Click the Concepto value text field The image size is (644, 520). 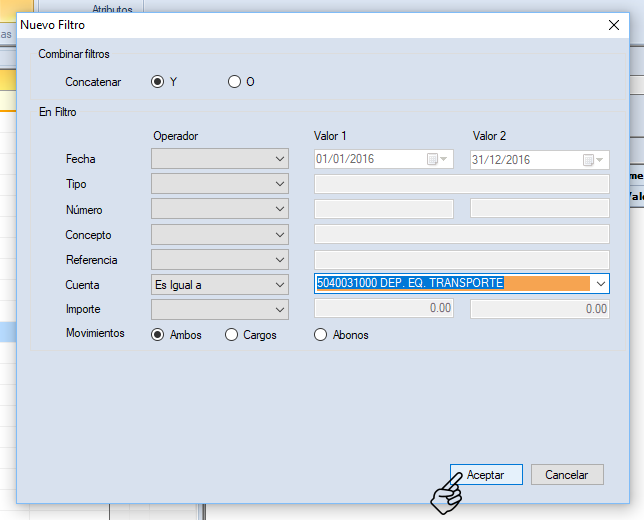[x=461, y=234]
